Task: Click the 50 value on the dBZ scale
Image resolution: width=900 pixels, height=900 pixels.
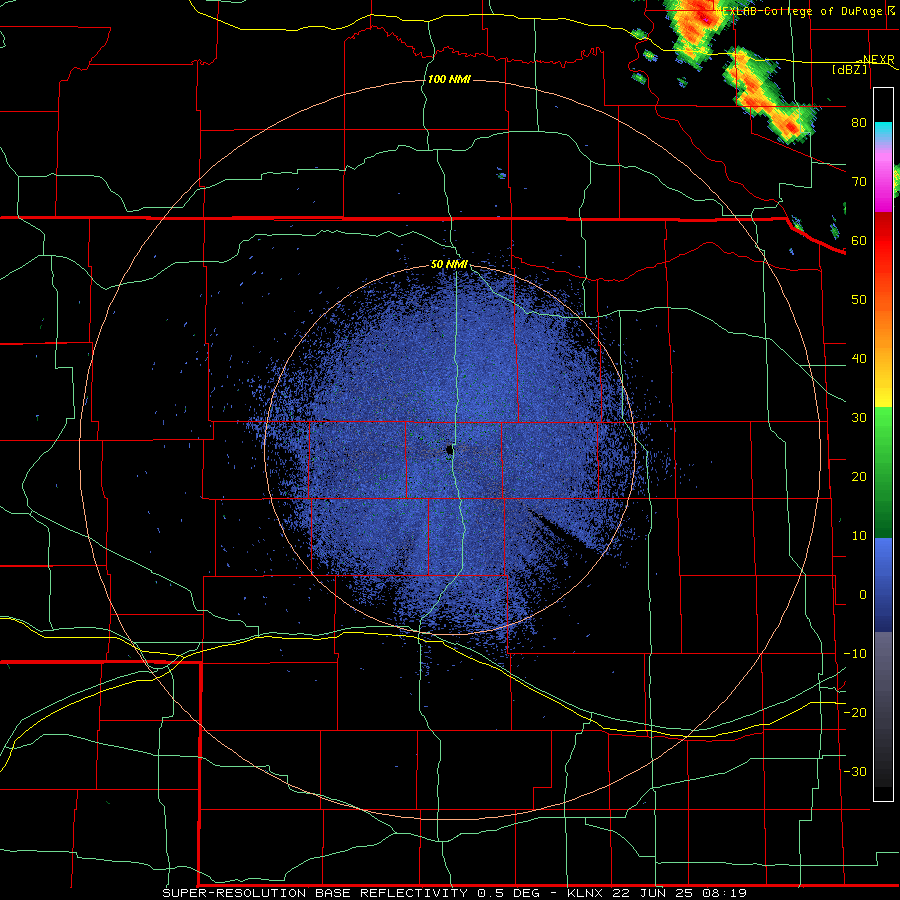Action: pyautogui.click(x=859, y=300)
